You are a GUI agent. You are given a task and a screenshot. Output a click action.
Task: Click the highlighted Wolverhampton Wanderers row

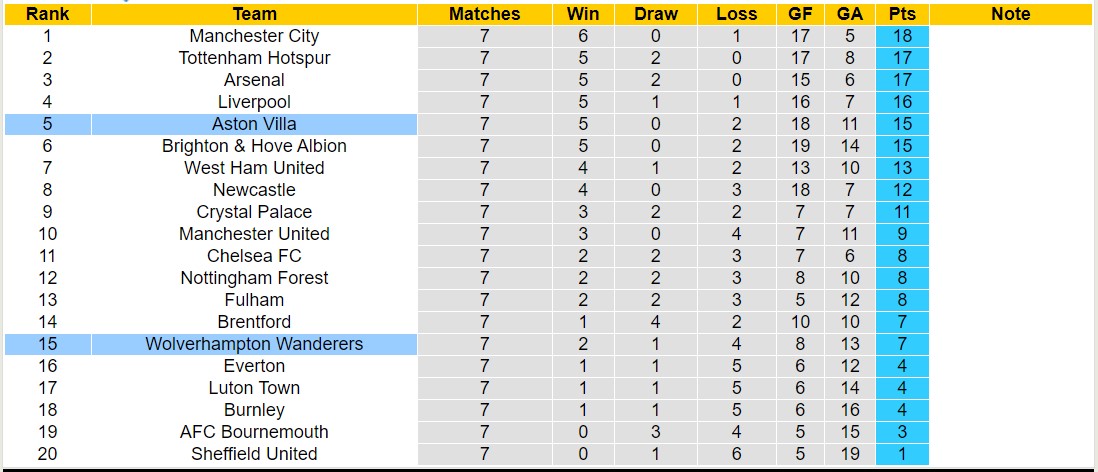tap(254, 344)
